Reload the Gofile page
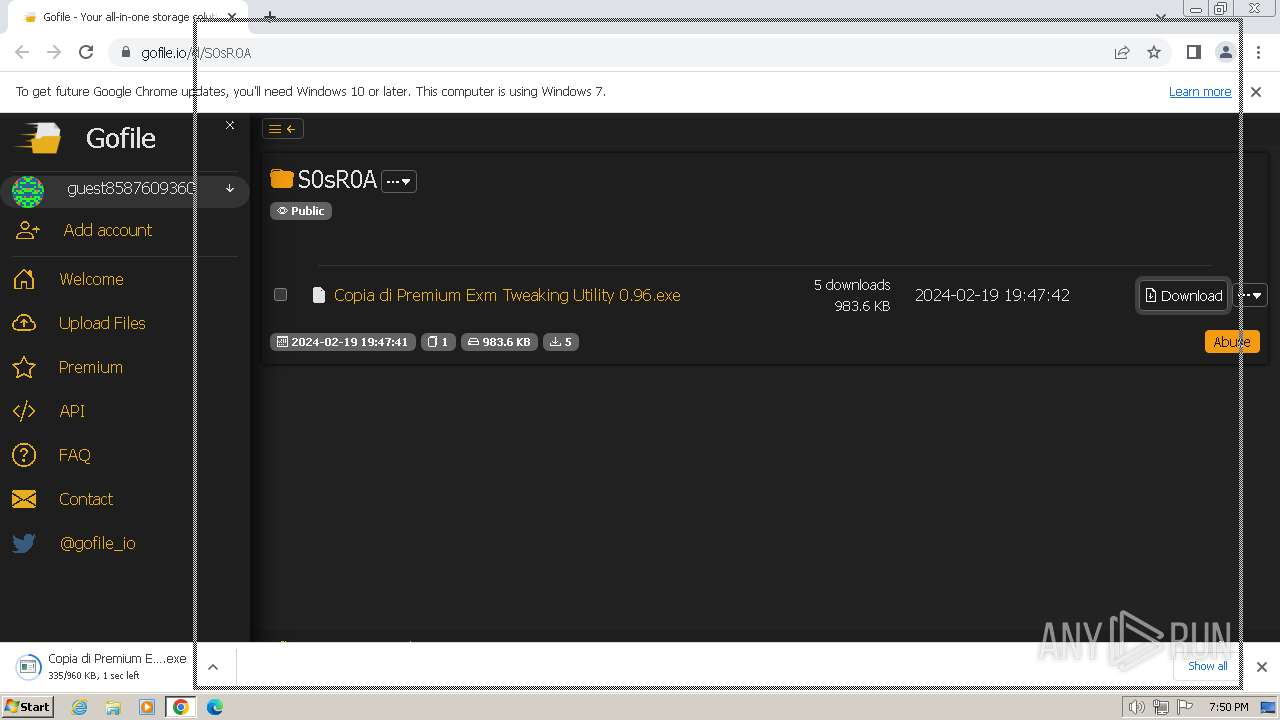The width and height of the screenshot is (1280, 720). [86, 52]
